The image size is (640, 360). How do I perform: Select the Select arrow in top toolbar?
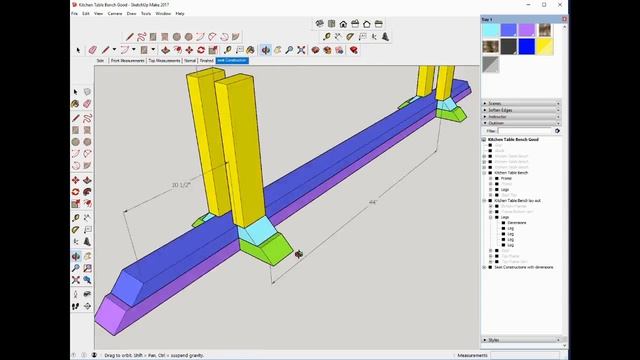click(x=78, y=50)
